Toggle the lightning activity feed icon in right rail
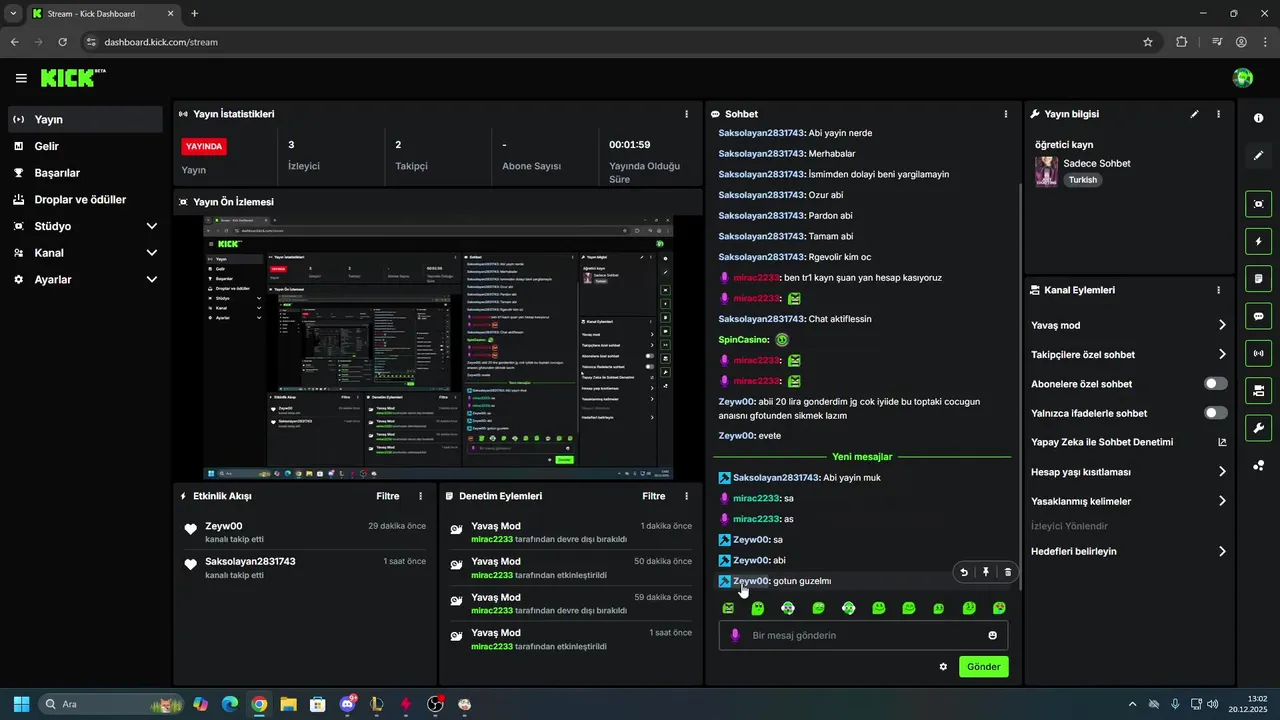 pos(1258,241)
